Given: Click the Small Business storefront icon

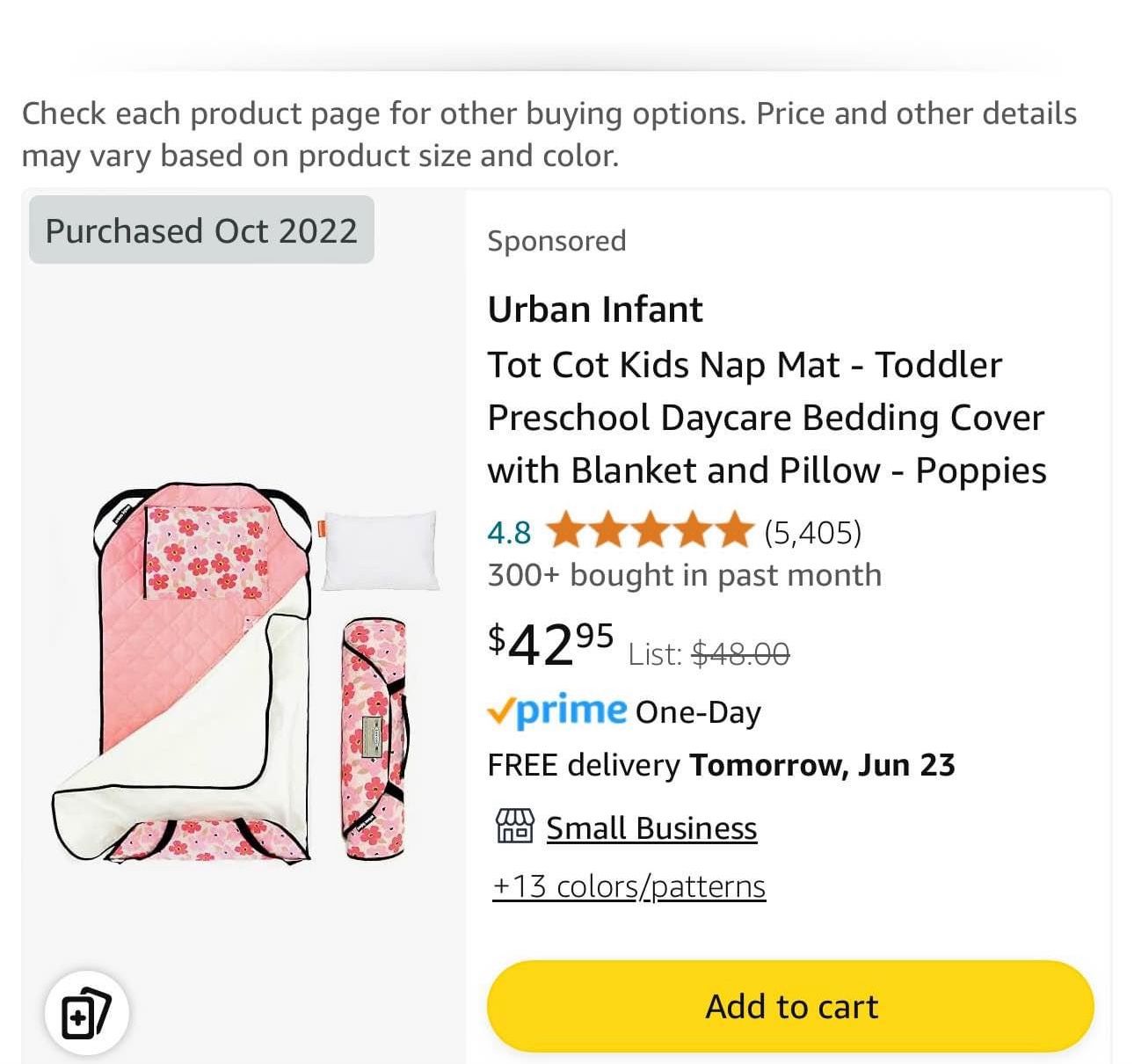Looking at the screenshot, I should tap(514, 827).
